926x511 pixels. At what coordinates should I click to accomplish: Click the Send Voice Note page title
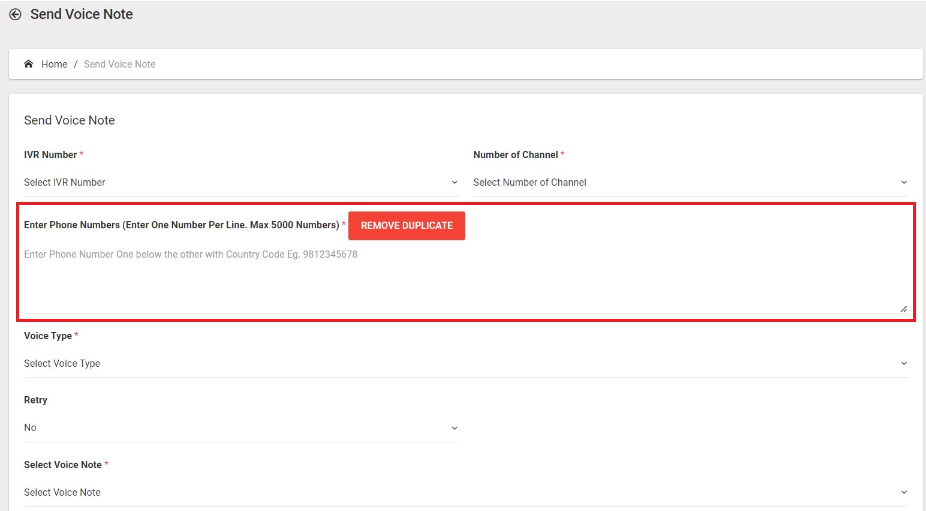tap(81, 14)
